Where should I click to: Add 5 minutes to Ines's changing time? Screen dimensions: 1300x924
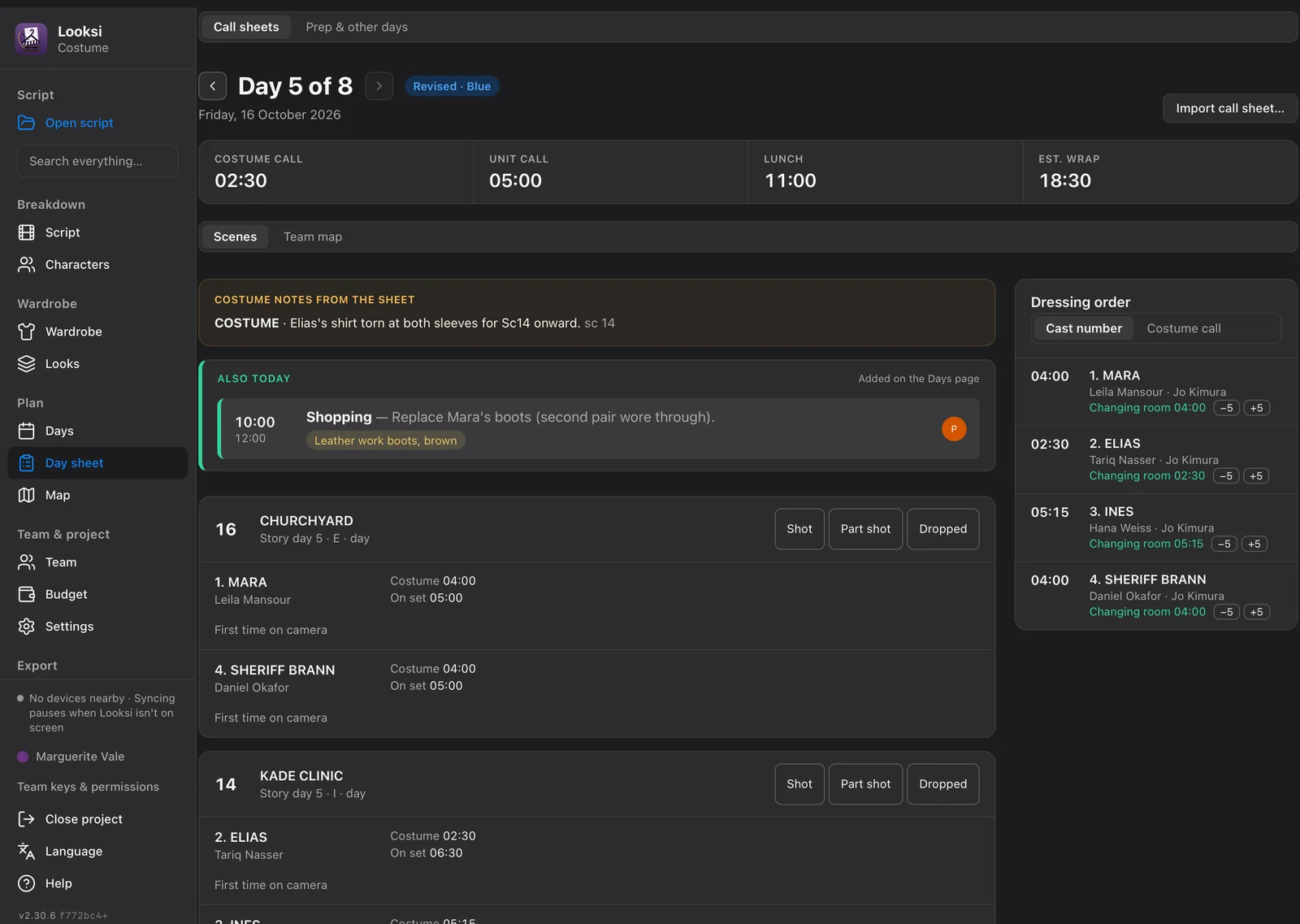pyautogui.click(x=1254, y=544)
